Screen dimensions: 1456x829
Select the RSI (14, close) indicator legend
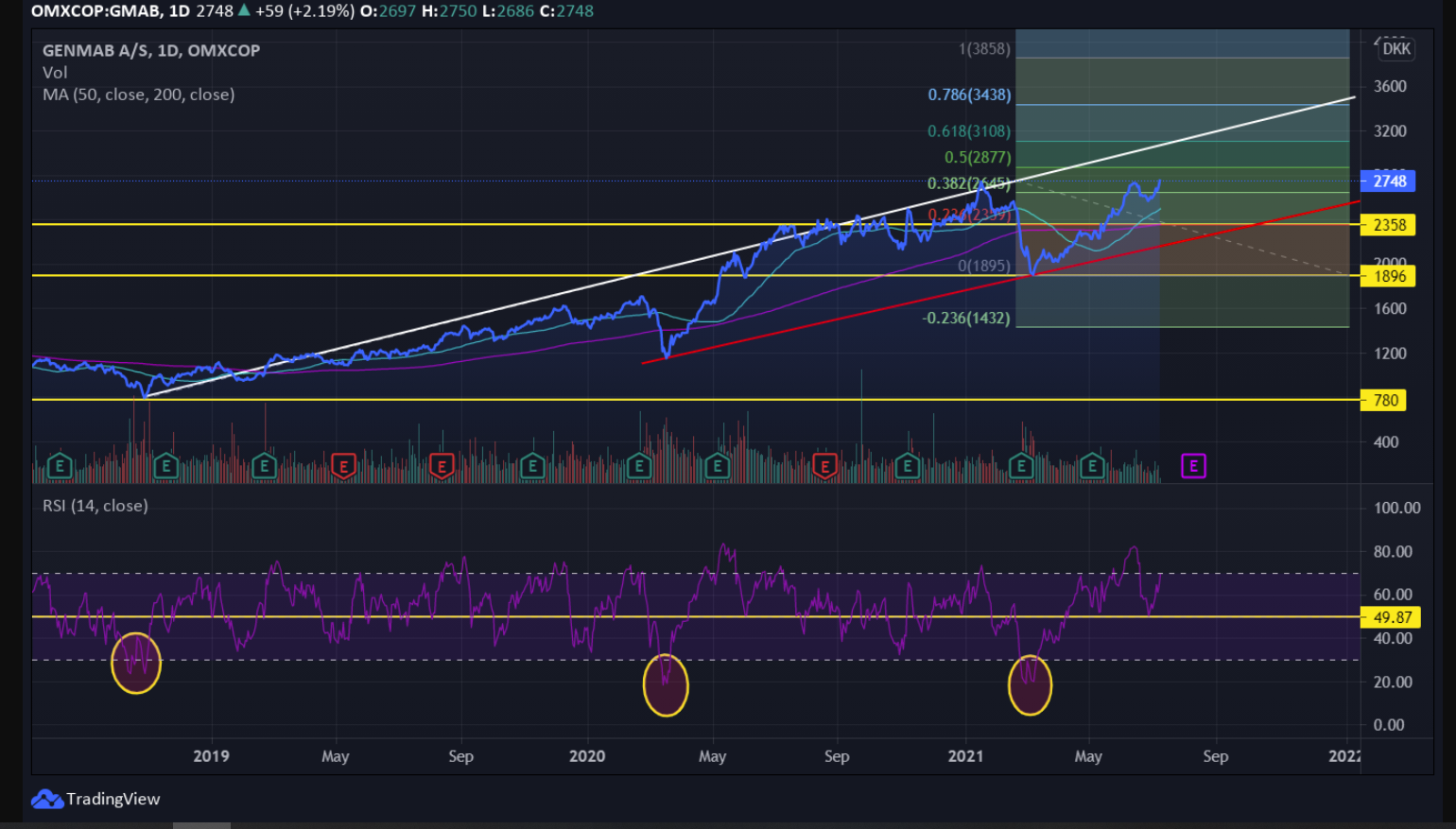pos(95,506)
